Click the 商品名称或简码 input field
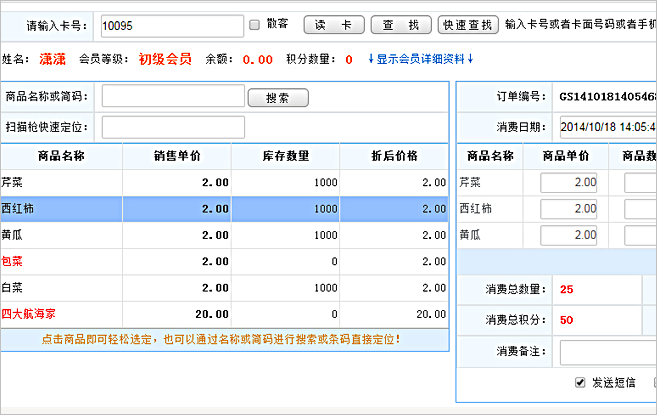 (173, 96)
